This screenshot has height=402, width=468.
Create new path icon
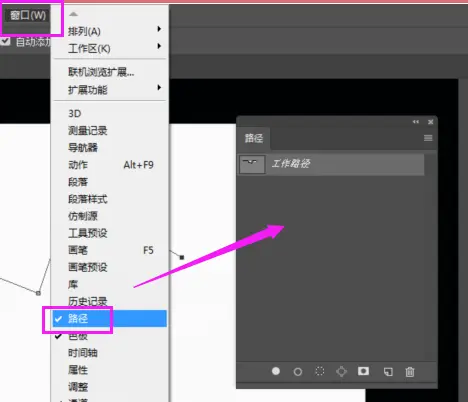(x=388, y=371)
